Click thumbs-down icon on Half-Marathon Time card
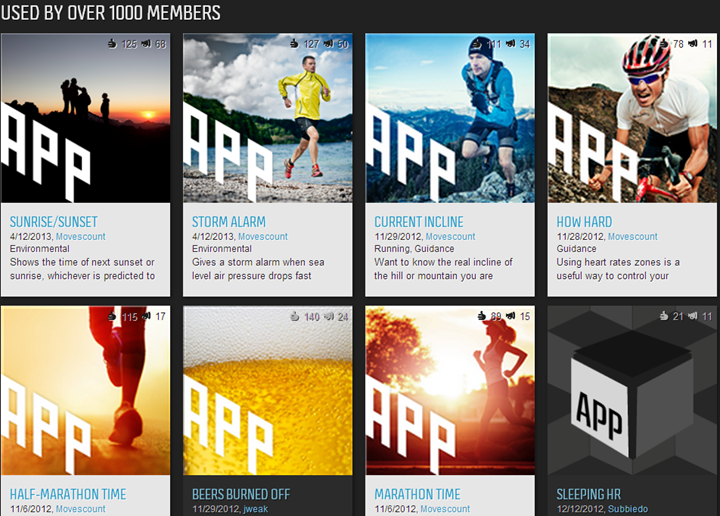 coord(146,316)
